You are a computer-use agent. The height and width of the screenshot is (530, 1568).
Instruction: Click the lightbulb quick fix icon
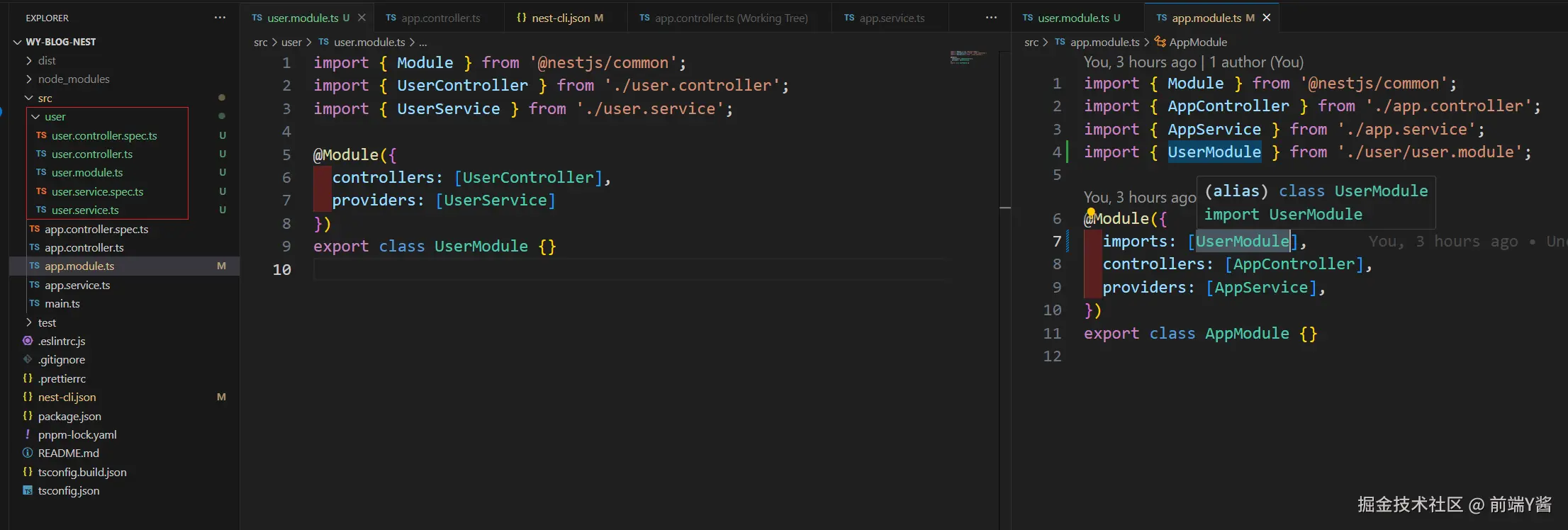tap(1091, 212)
